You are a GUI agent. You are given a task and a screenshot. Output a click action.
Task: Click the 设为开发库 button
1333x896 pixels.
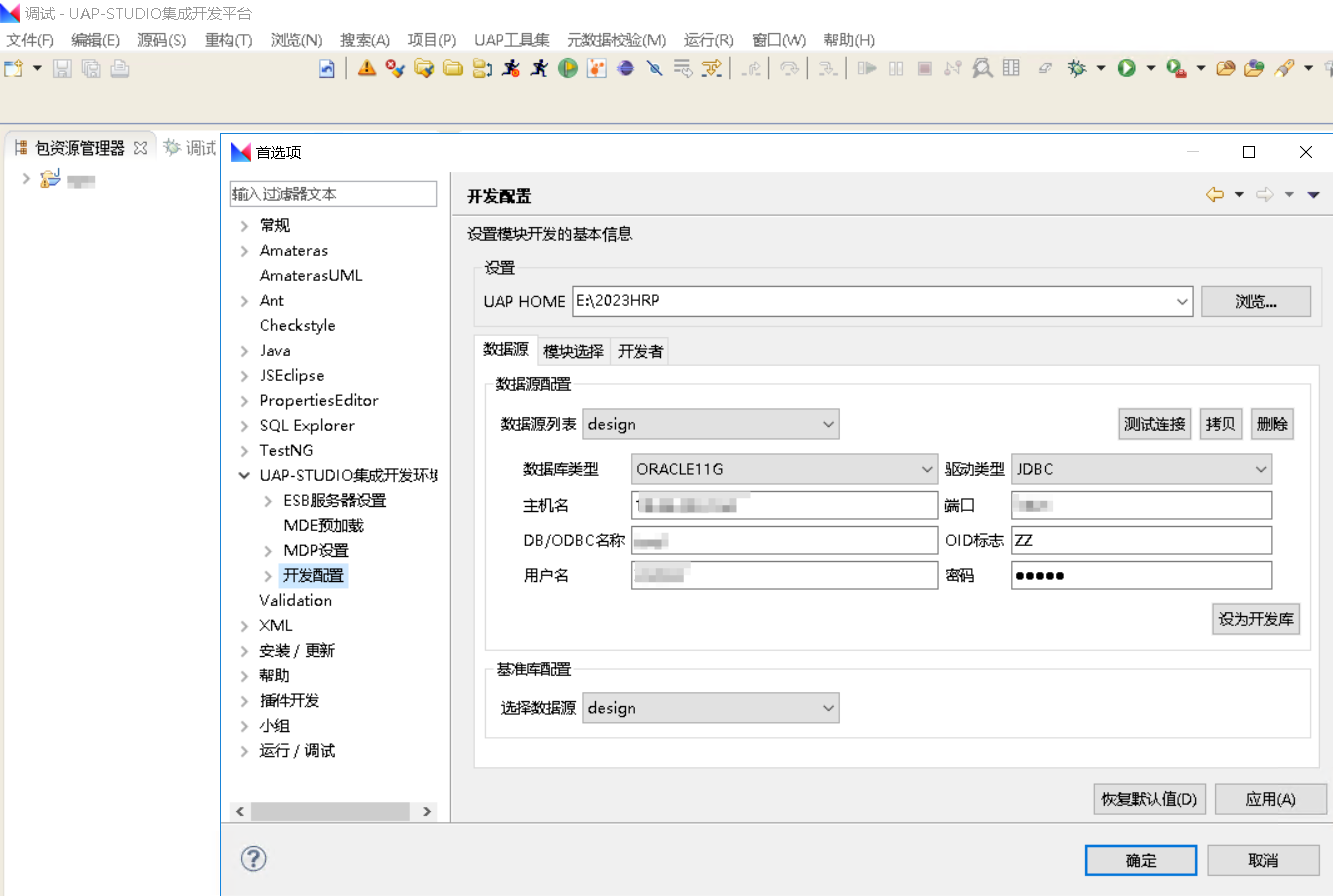(x=1256, y=619)
